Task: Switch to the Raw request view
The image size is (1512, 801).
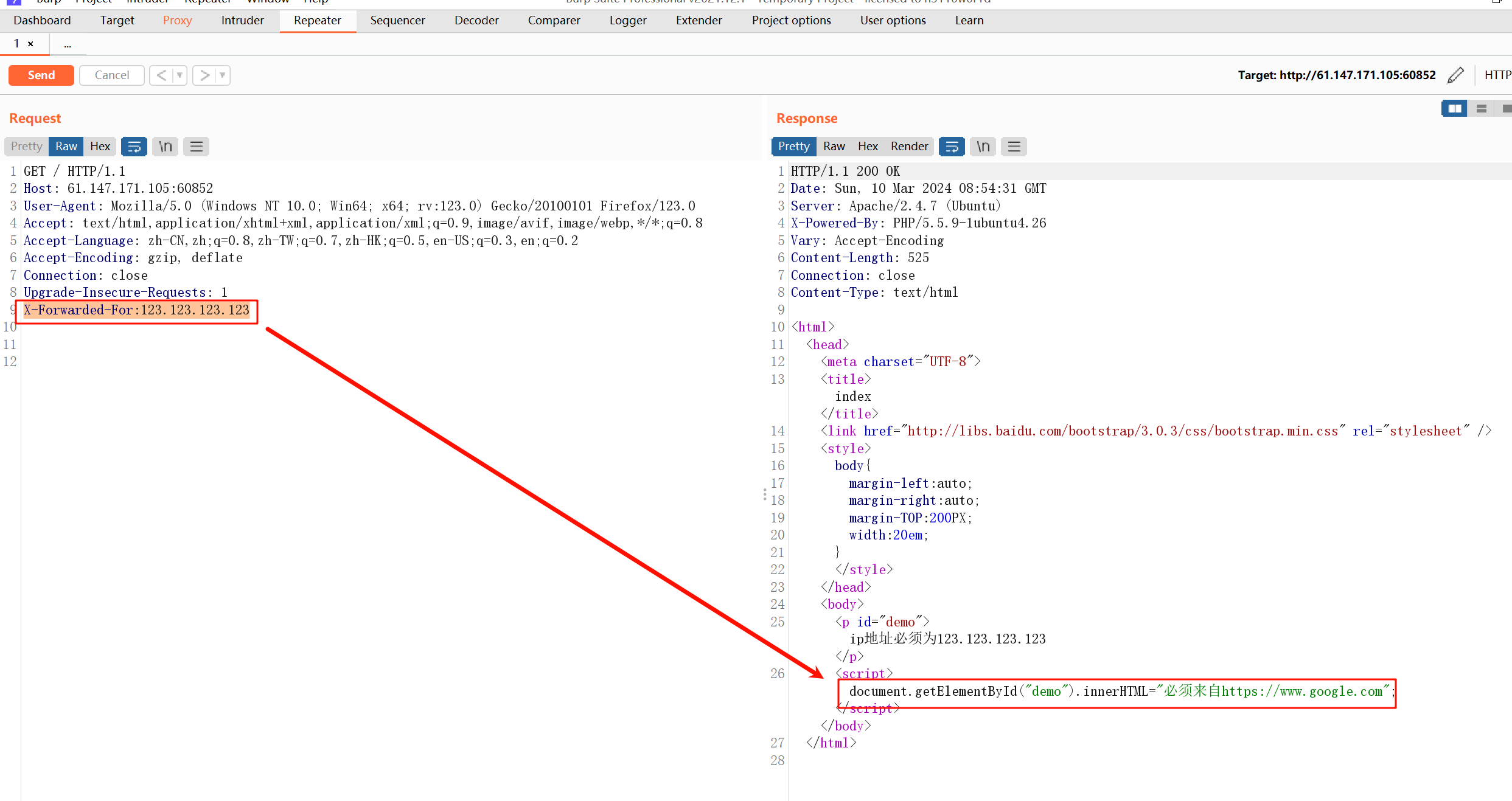Action: pos(66,146)
